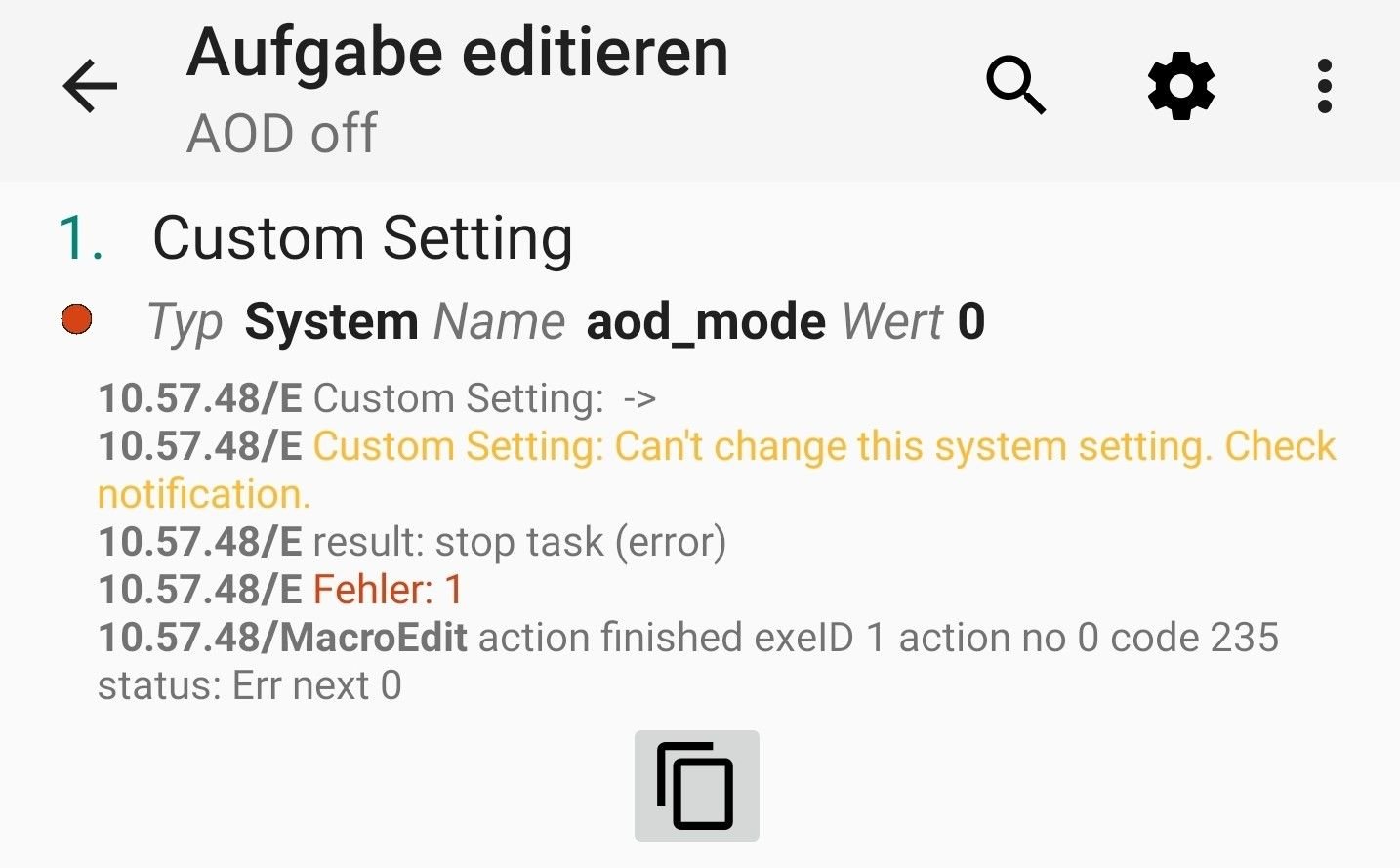
Task: Tap the Aufgabe editieren title
Action: (x=458, y=53)
